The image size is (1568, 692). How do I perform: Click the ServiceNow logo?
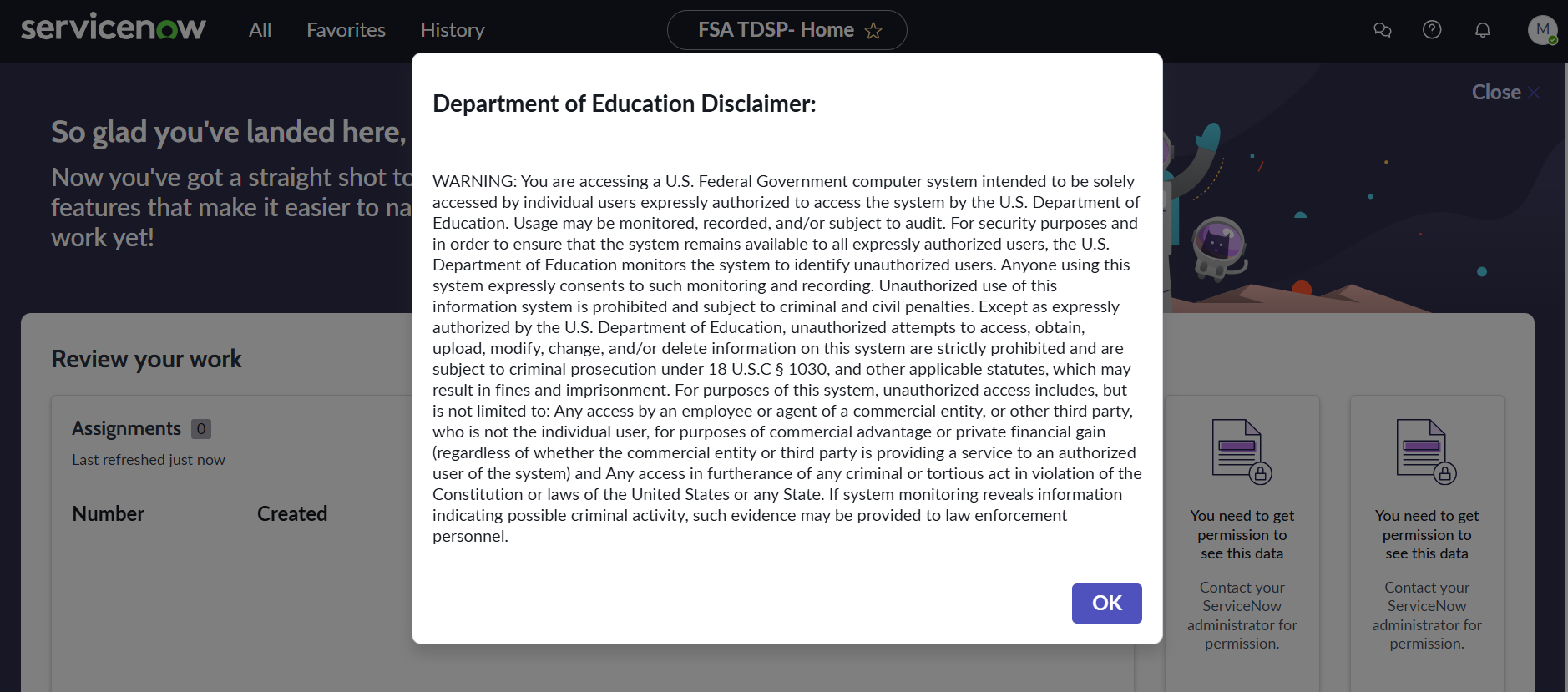(x=114, y=28)
